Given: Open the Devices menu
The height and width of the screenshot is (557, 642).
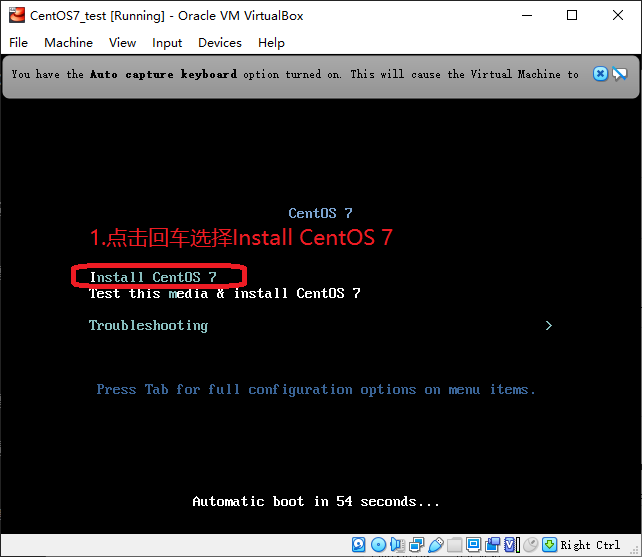Looking at the screenshot, I should pyautogui.click(x=220, y=43).
